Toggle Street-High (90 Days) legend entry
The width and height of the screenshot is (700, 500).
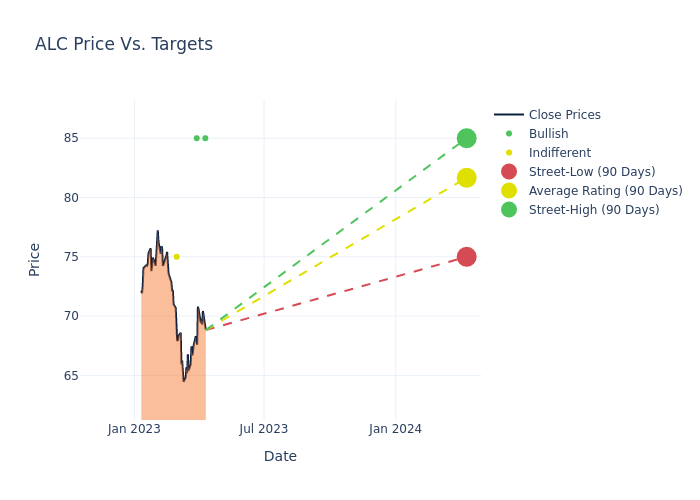[594, 210]
